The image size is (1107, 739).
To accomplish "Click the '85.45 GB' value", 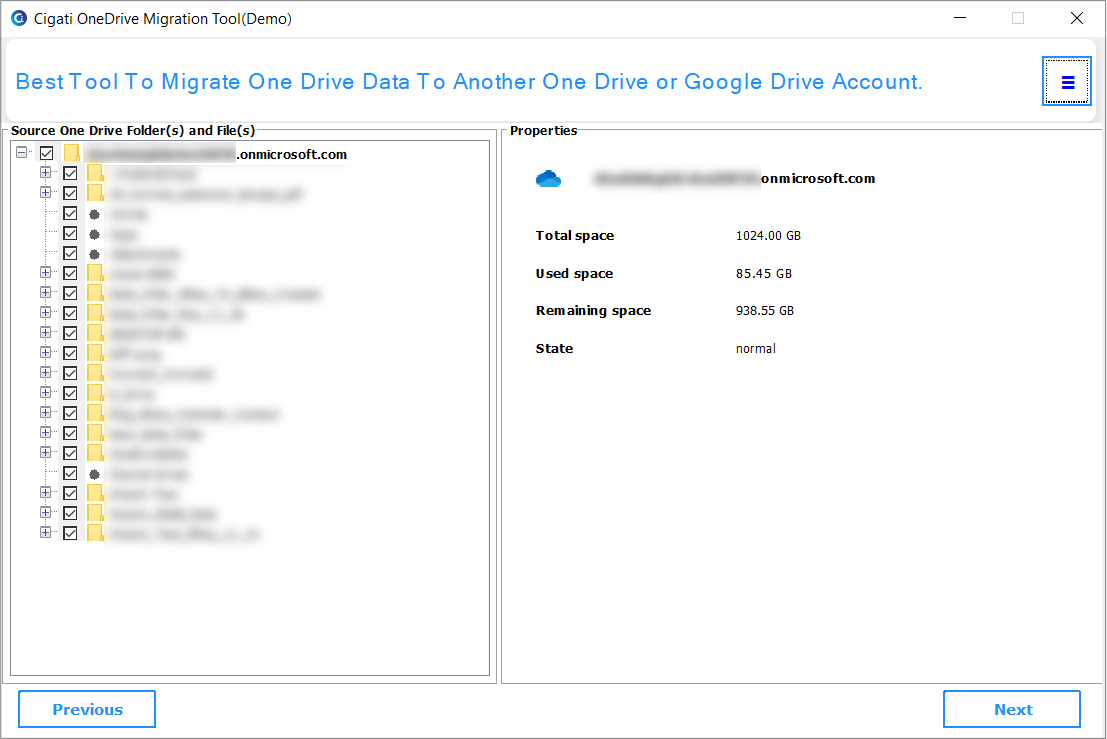I will tap(763, 274).
